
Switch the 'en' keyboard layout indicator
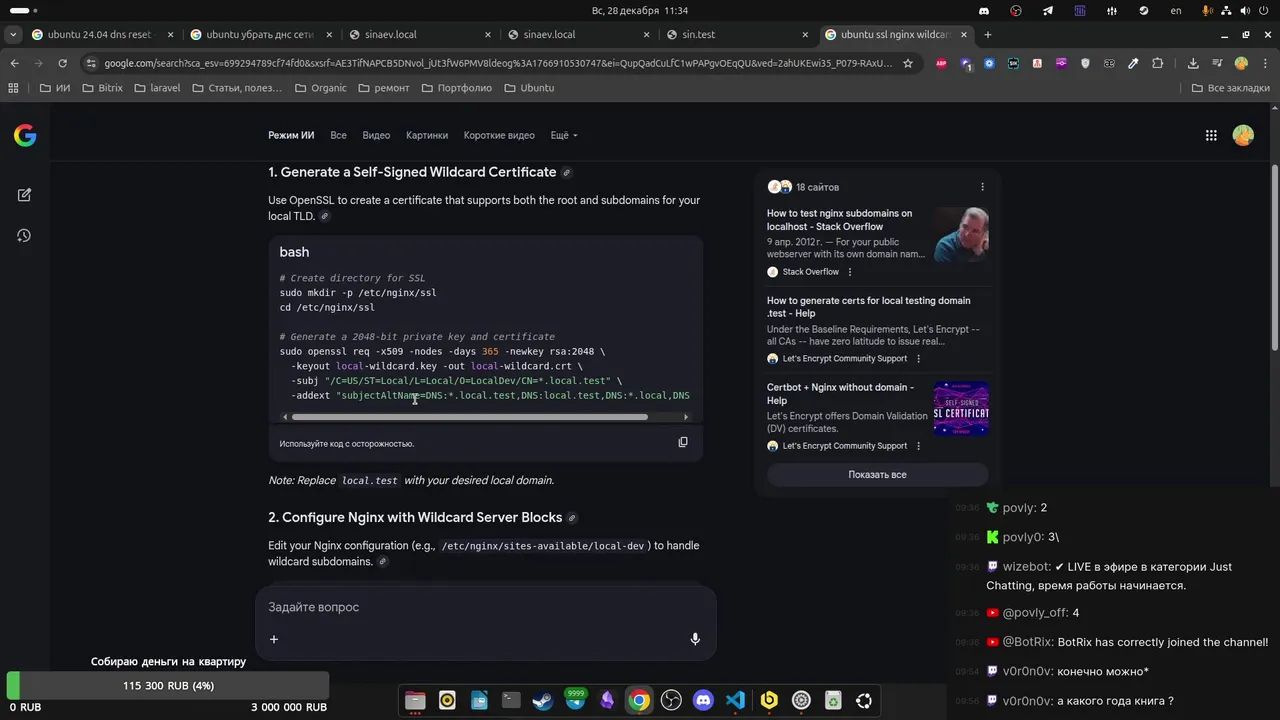pos(1176,11)
